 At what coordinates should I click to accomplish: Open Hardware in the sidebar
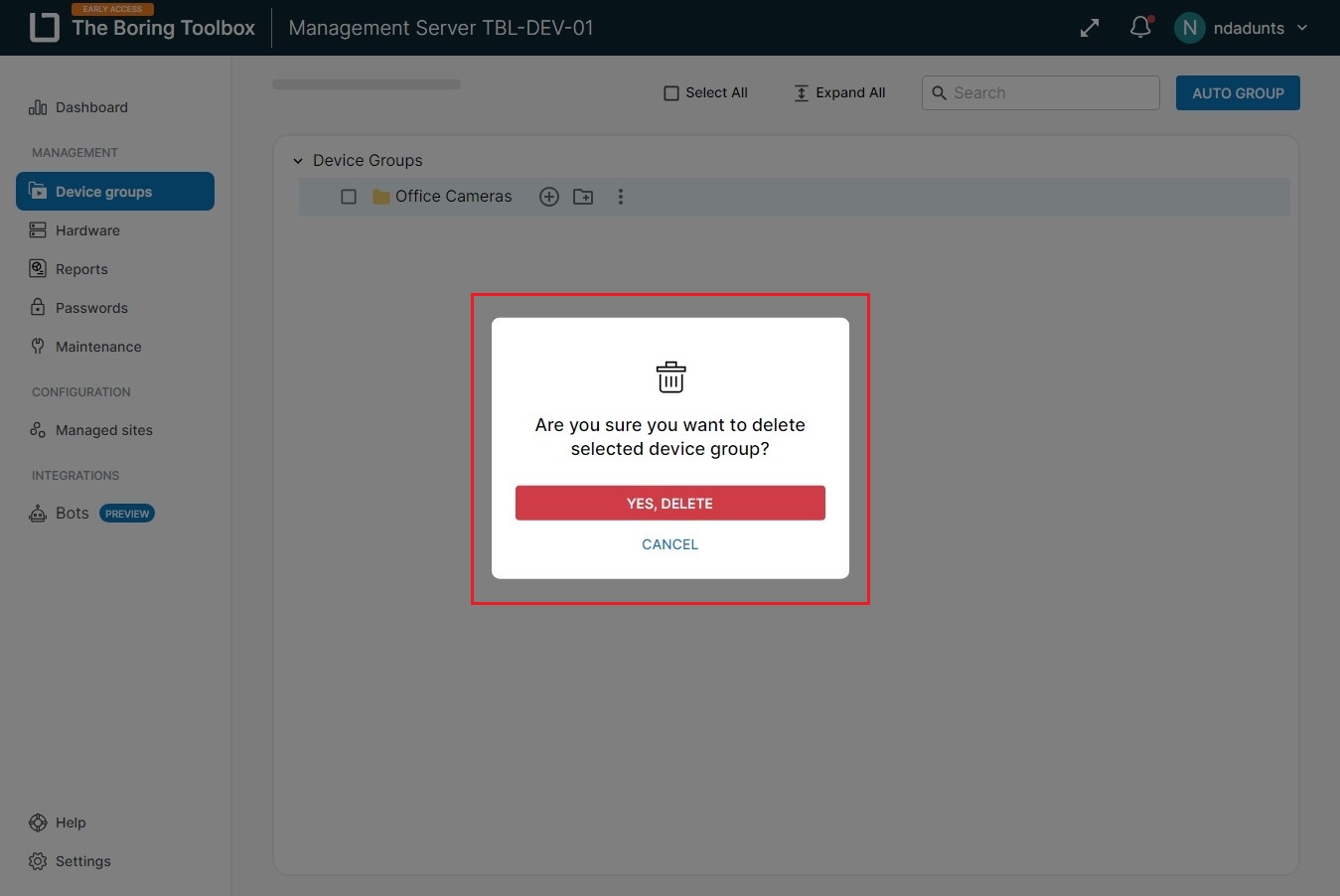point(87,230)
